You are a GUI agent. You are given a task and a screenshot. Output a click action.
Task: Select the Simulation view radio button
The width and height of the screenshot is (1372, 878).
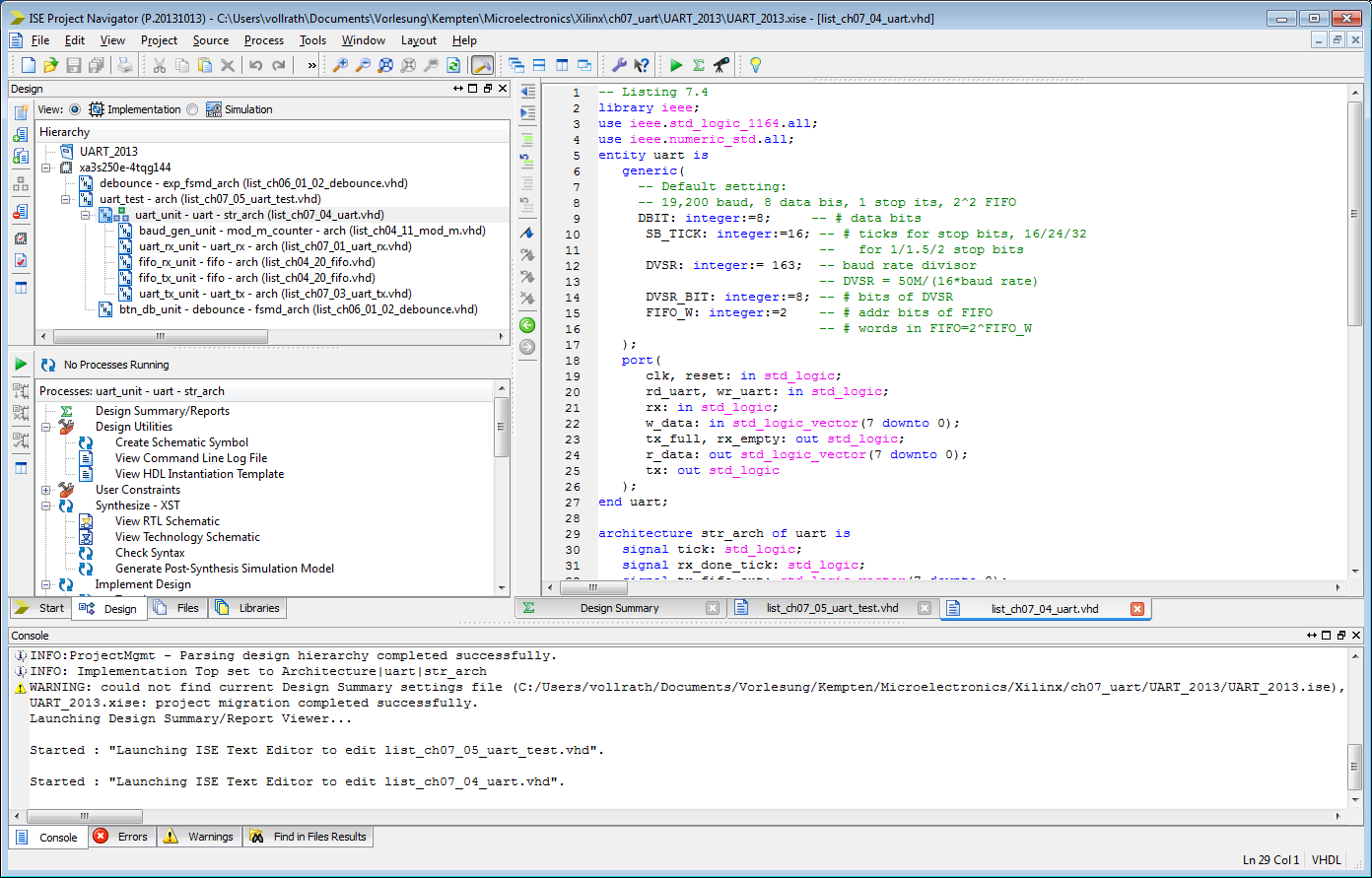click(192, 109)
